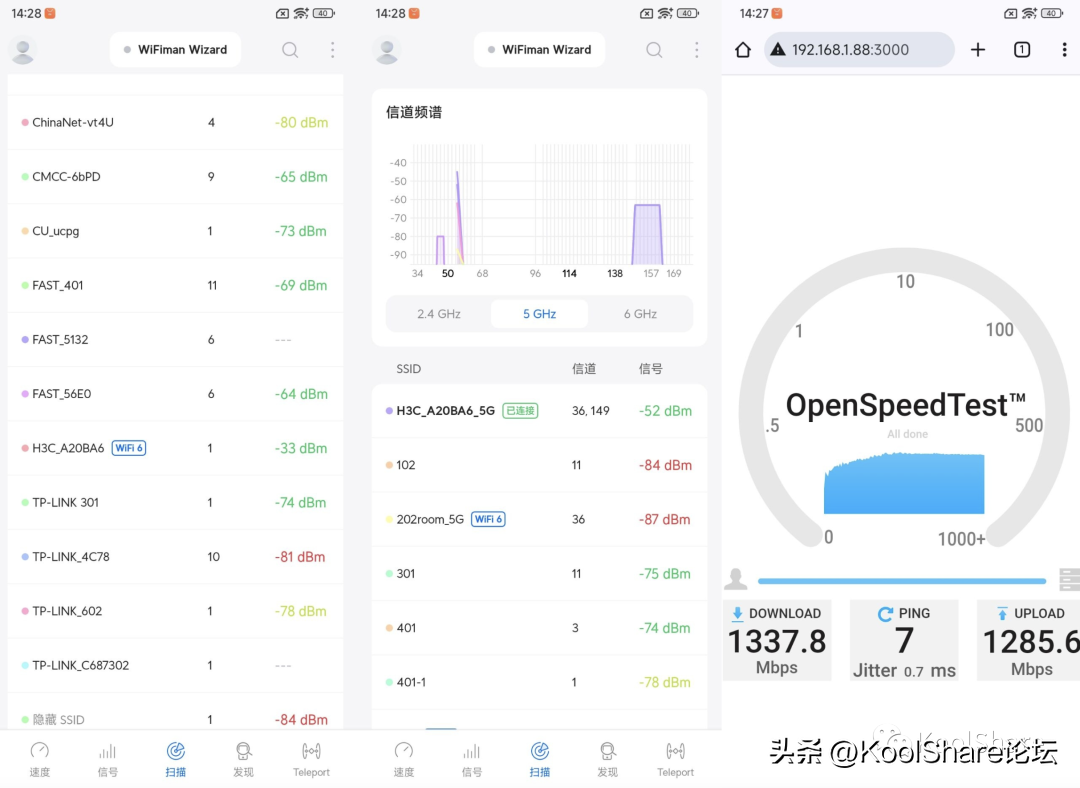Open ChinaNet-vt4U network row
The width and height of the screenshot is (1080, 788).
point(176,123)
